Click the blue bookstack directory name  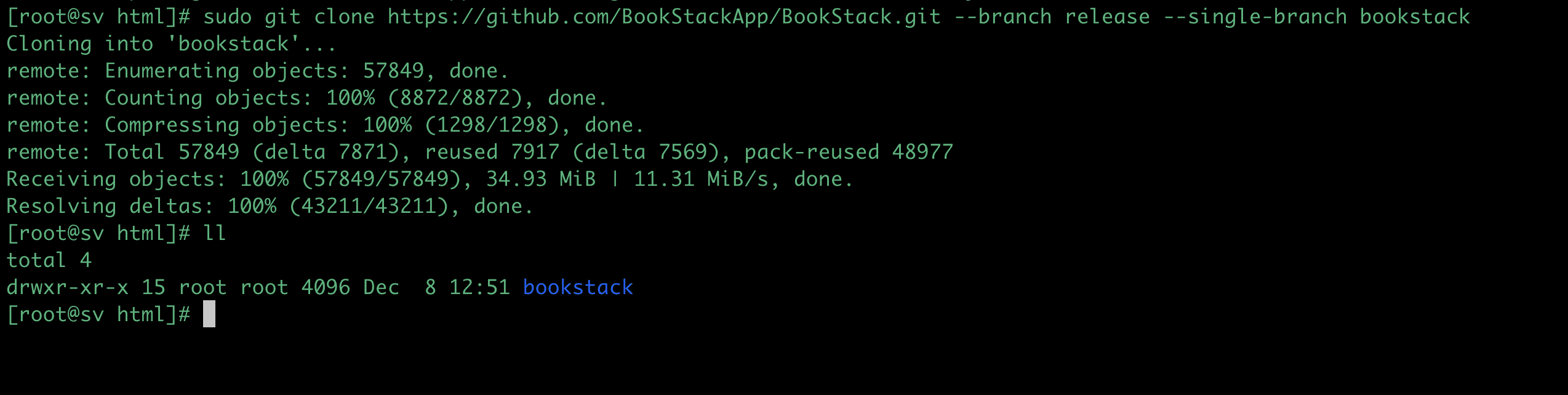[578, 287]
